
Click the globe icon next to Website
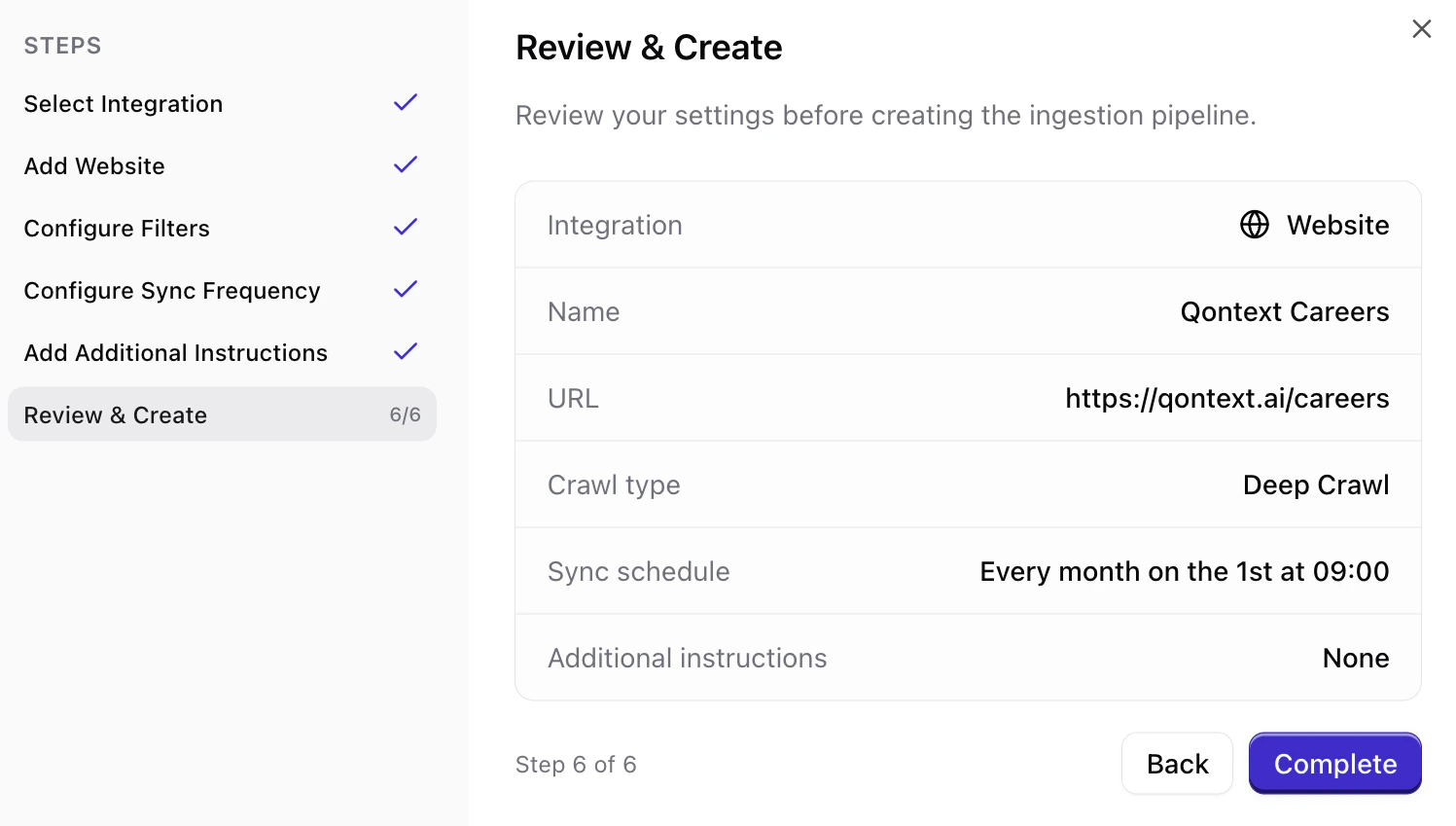point(1255,225)
